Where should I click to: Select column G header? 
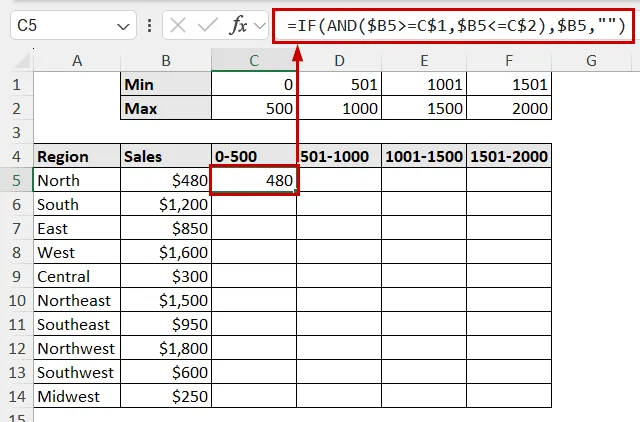tap(591, 61)
